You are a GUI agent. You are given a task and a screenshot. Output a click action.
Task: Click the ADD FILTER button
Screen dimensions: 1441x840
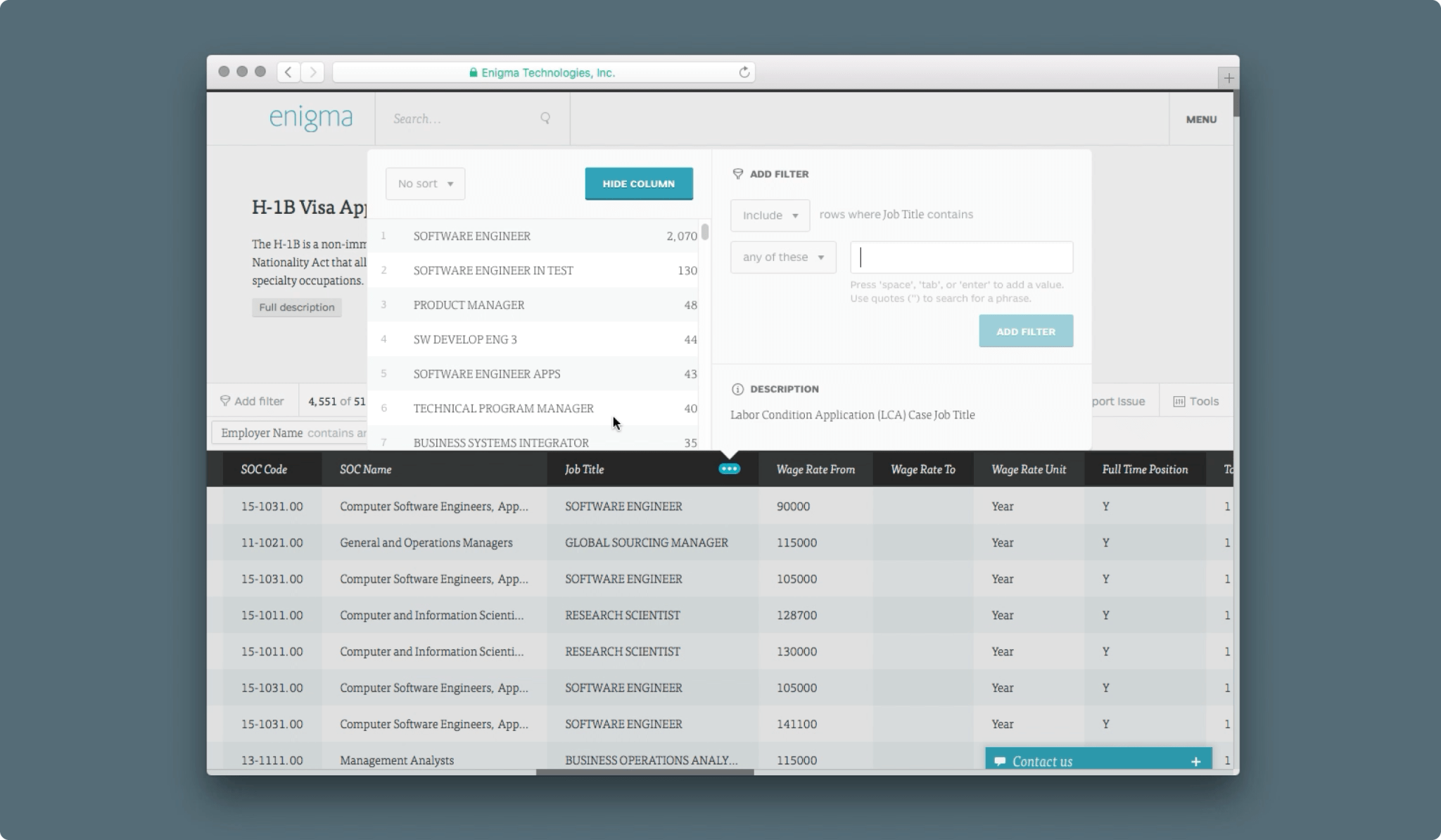click(x=1026, y=331)
